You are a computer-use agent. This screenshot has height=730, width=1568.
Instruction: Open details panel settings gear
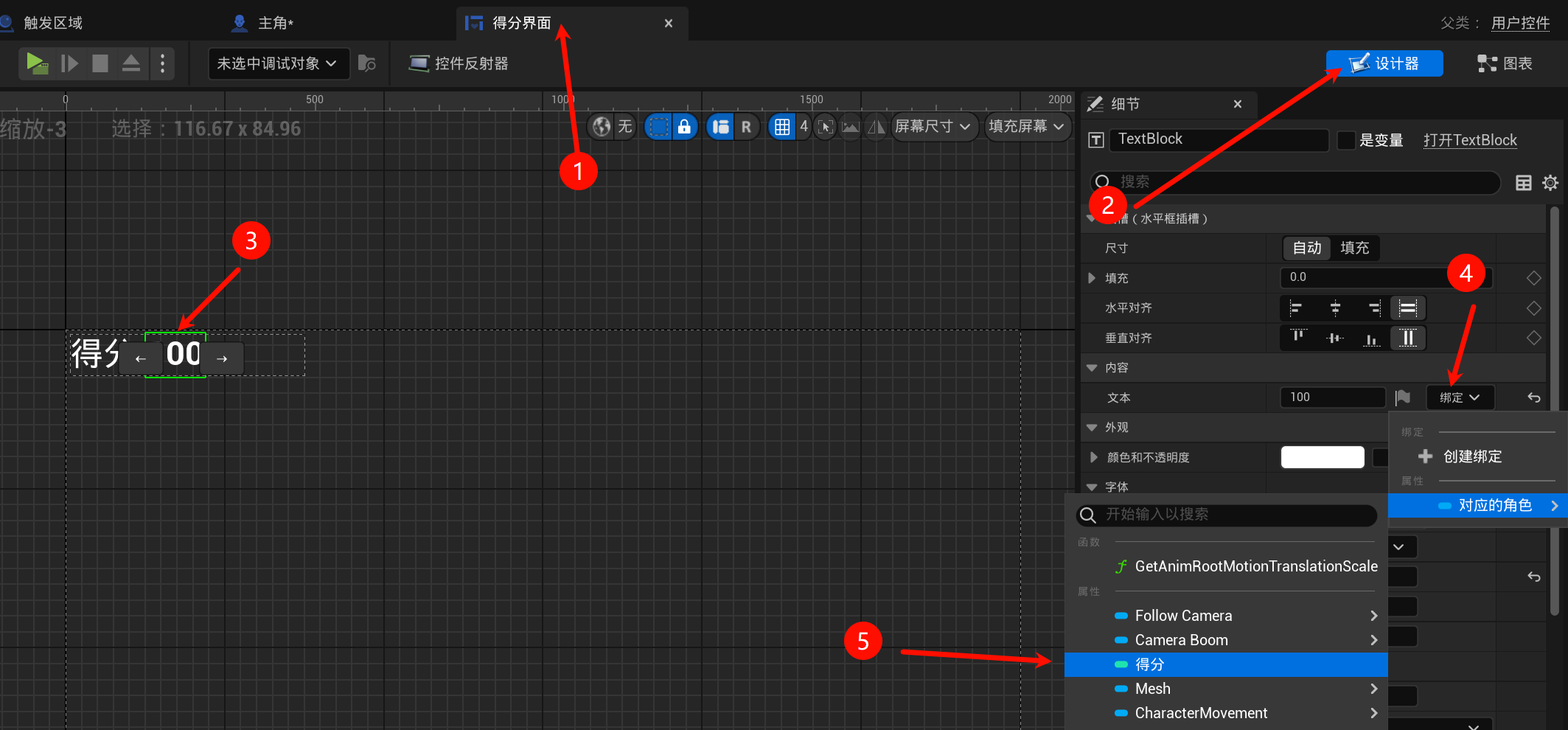point(1550,183)
